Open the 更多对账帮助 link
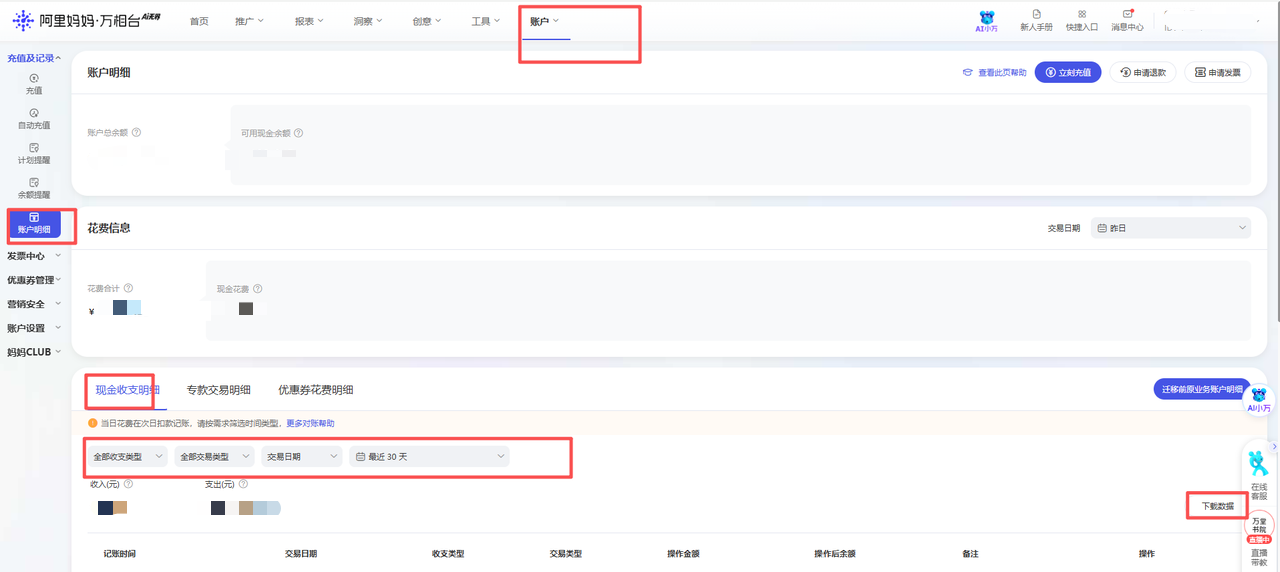1280x572 pixels. 310,424
